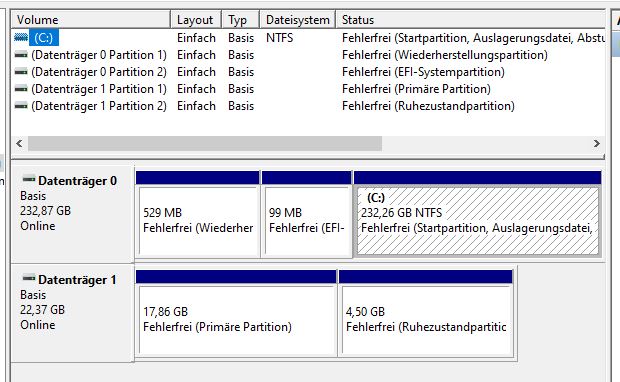This screenshot has width=620, height=382.
Task: Click the Datenträger 0 disk label
Action: coord(78,181)
